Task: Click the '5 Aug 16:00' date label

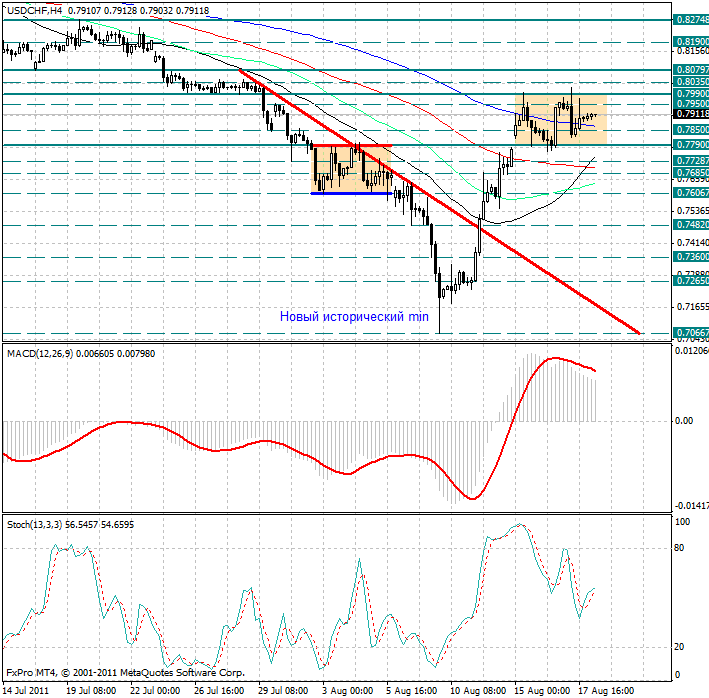Action: coord(411,691)
